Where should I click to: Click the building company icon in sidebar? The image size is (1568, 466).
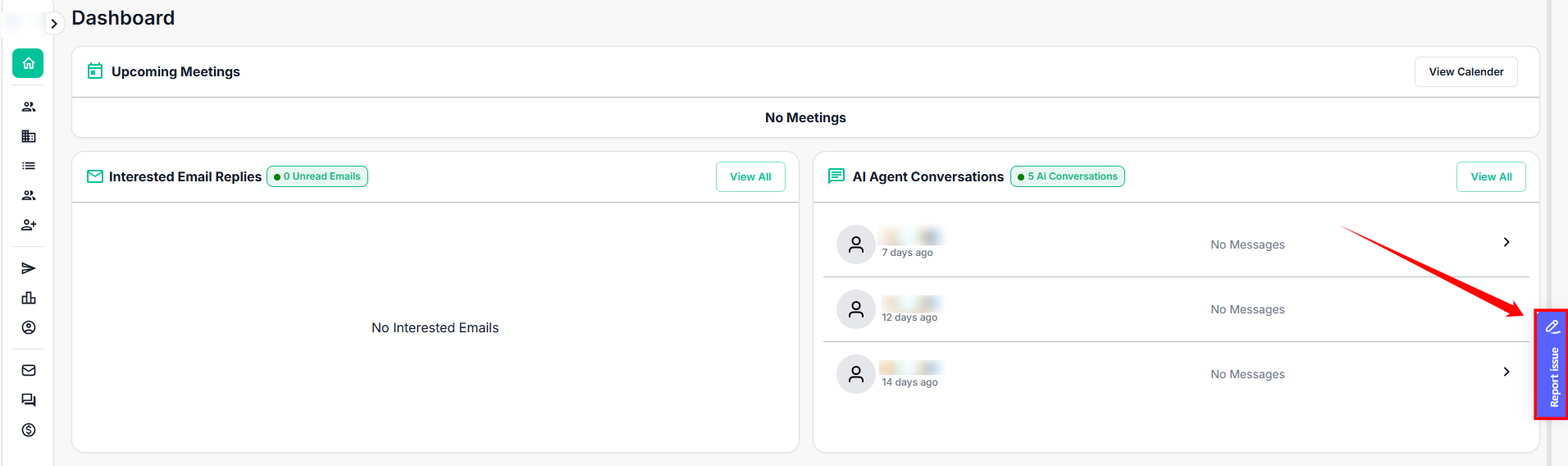(29, 136)
